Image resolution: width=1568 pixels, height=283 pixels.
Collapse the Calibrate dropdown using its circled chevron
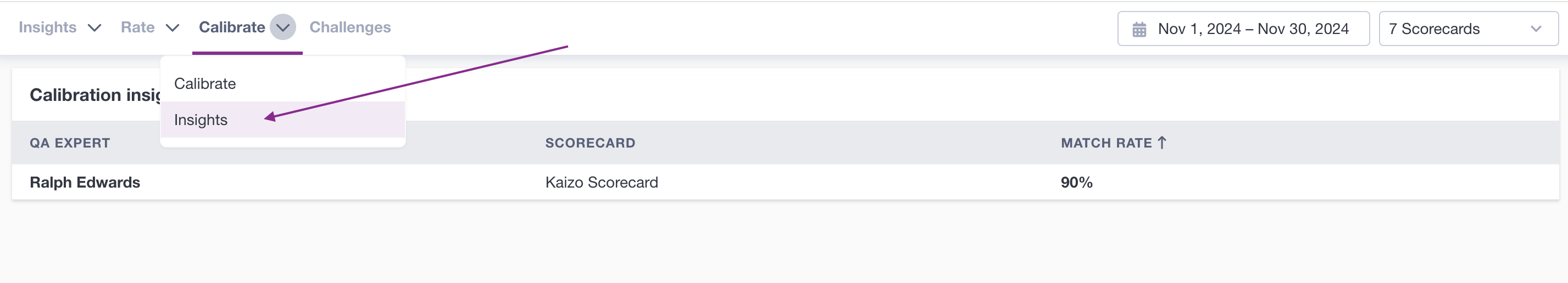[283, 27]
